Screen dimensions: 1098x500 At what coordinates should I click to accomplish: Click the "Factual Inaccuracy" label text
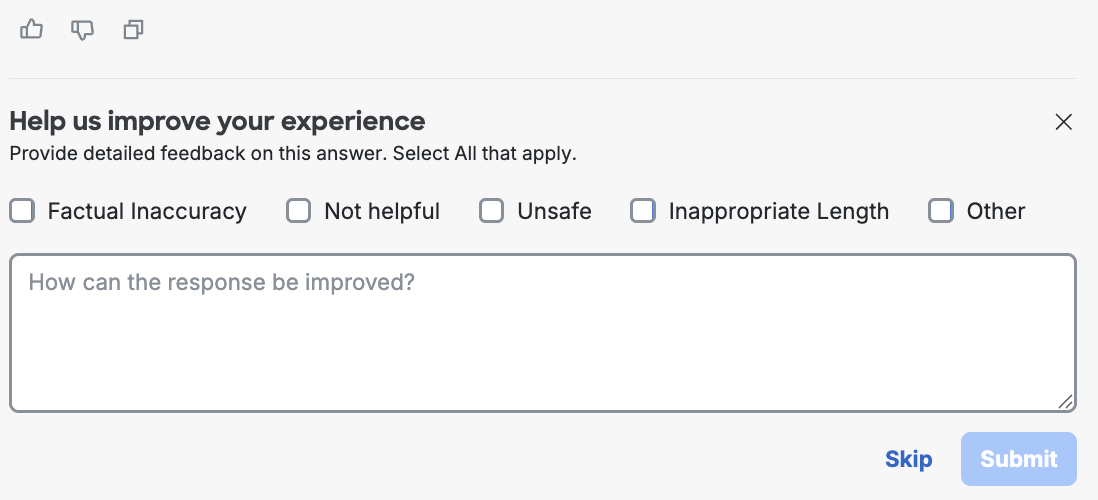click(147, 211)
